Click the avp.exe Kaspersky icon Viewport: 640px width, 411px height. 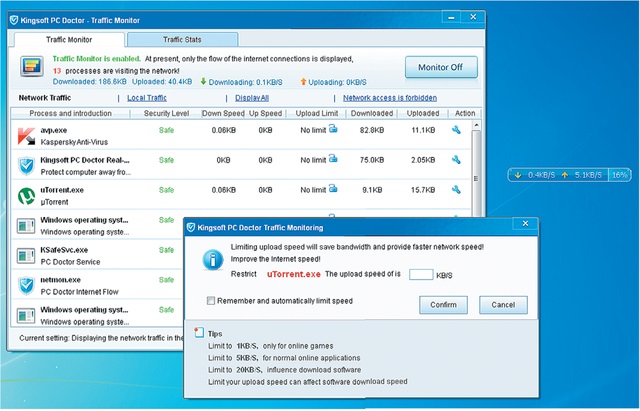26,136
